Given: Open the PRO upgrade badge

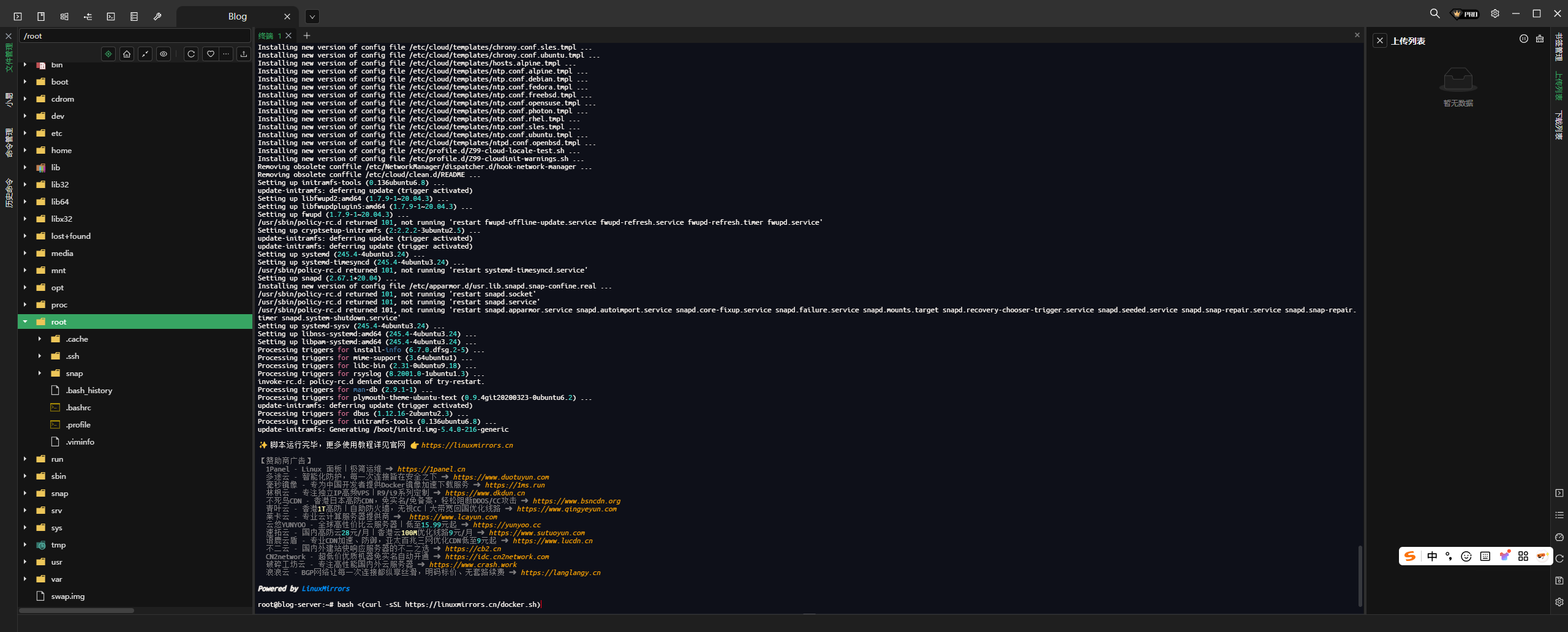Looking at the screenshot, I should pyautogui.click(x=1466, y=13).
